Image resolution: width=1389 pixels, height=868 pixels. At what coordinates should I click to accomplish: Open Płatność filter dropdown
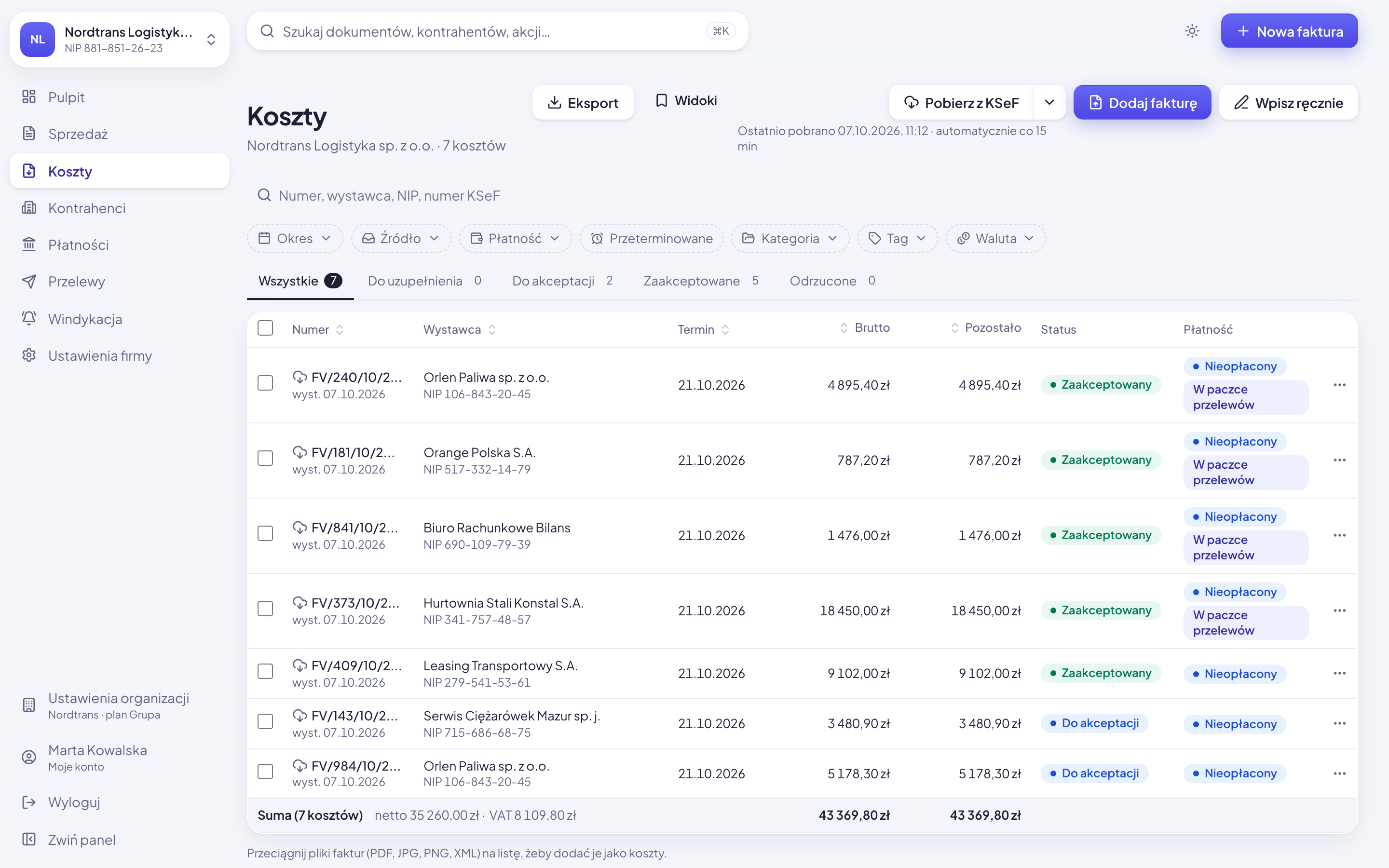pyautogui.click(x=515, y=238)
